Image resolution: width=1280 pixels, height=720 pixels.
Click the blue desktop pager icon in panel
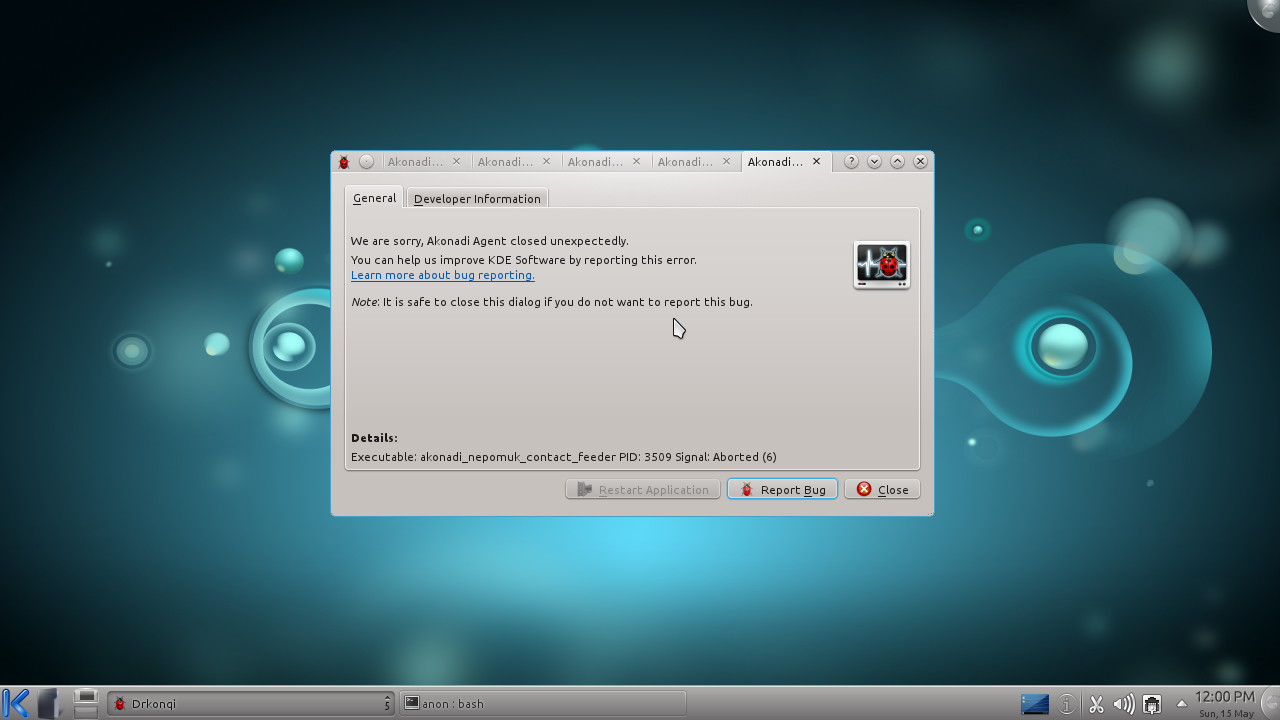[1035, 704]
